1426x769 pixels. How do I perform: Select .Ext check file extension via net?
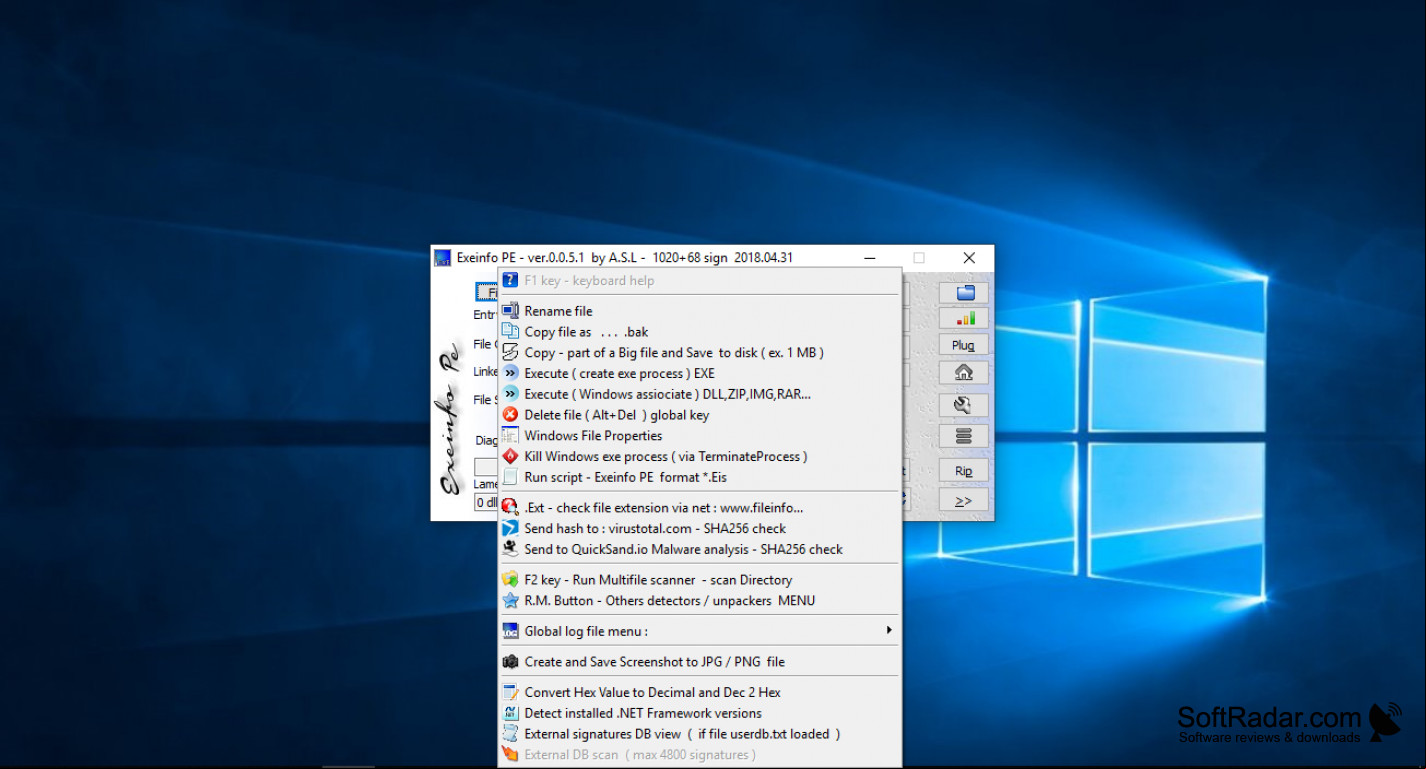pos(699,508)
